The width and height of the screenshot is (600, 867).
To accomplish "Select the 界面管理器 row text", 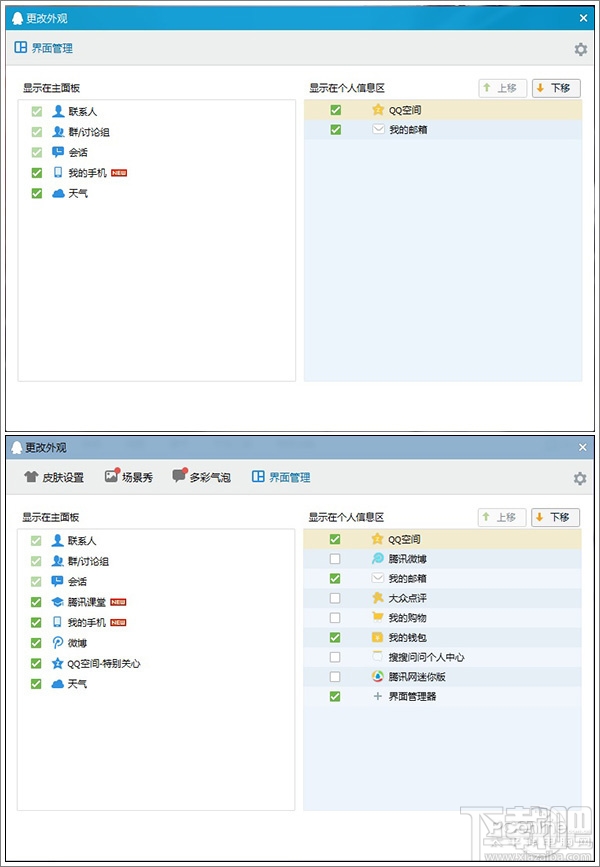I will click(412, 697).
